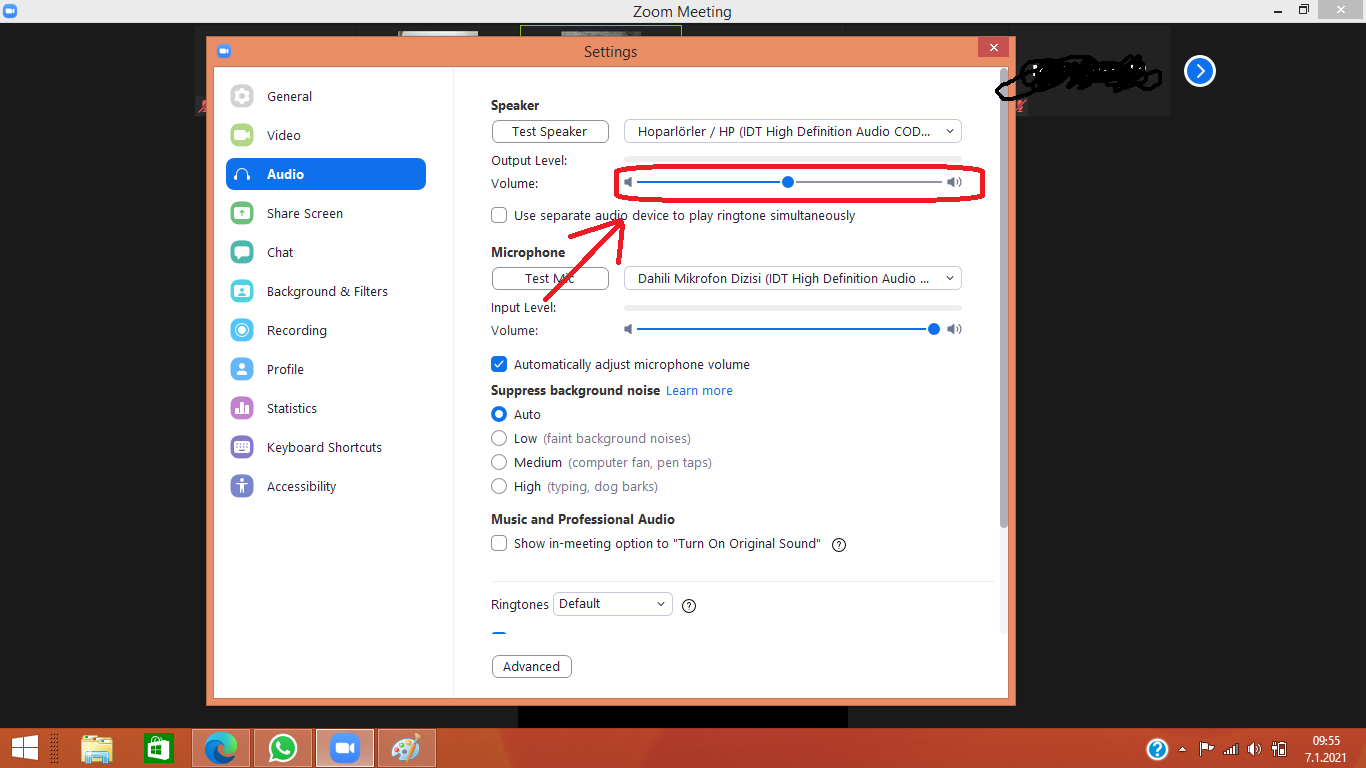Open Accessibility settings

326,486
